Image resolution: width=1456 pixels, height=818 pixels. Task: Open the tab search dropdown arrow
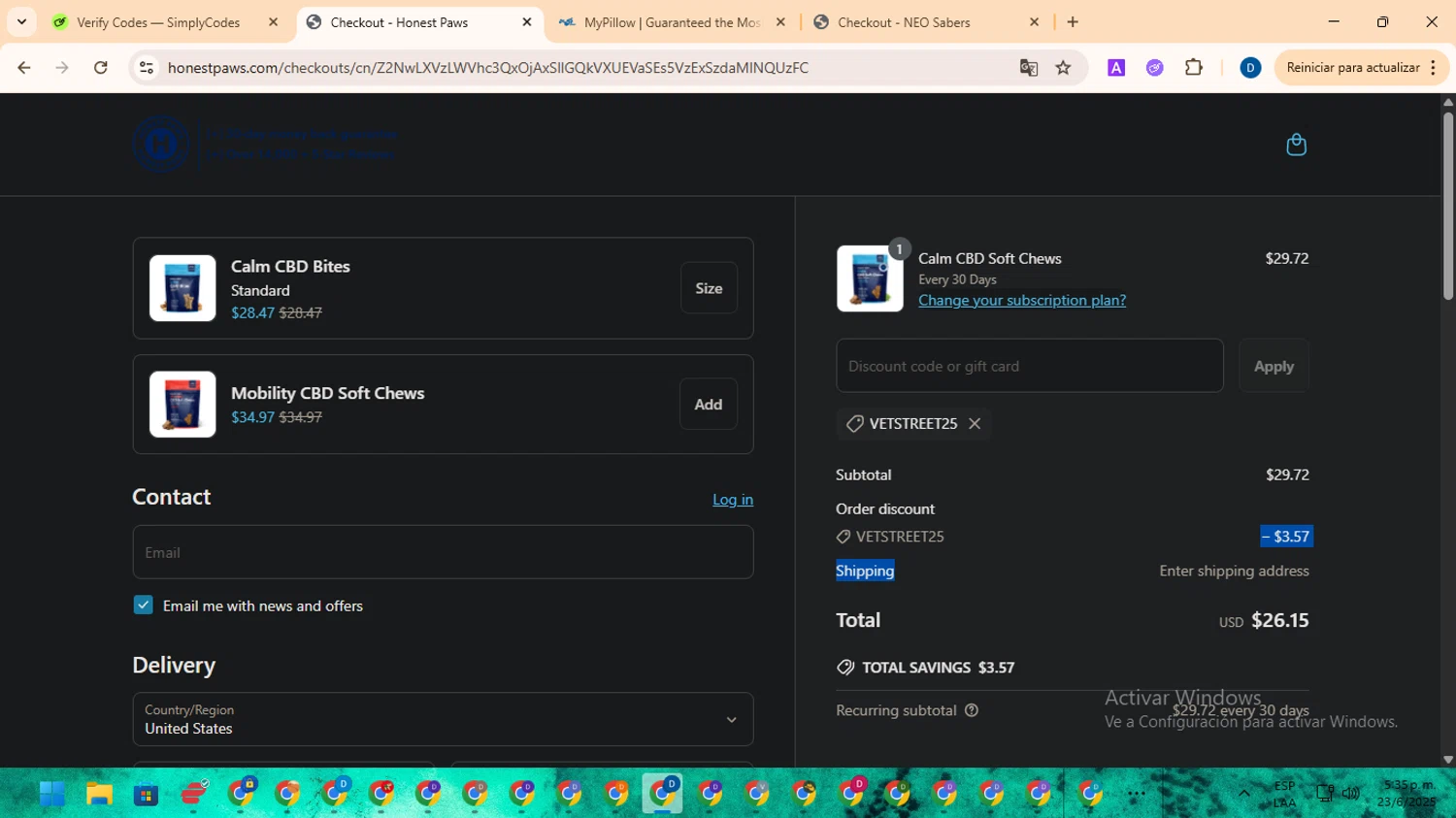21,22
